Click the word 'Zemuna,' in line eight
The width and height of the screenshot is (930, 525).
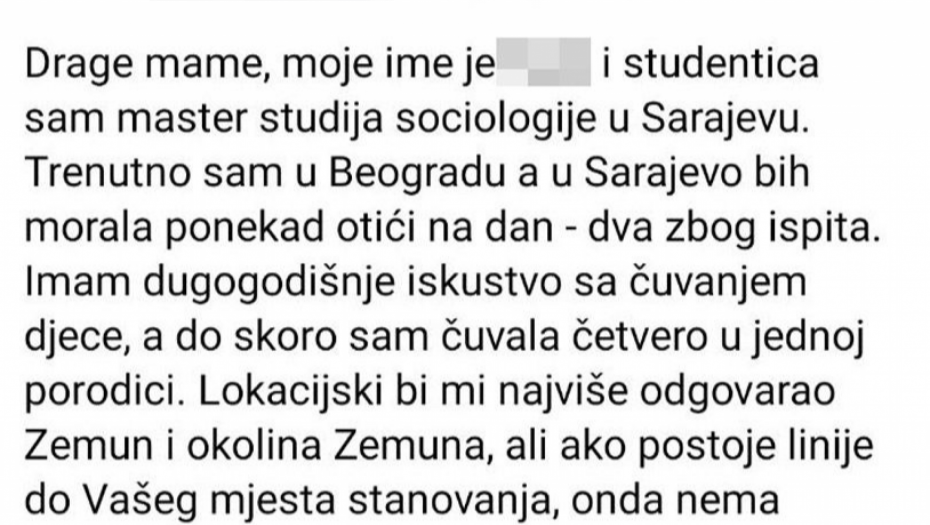tap(413, 447)
